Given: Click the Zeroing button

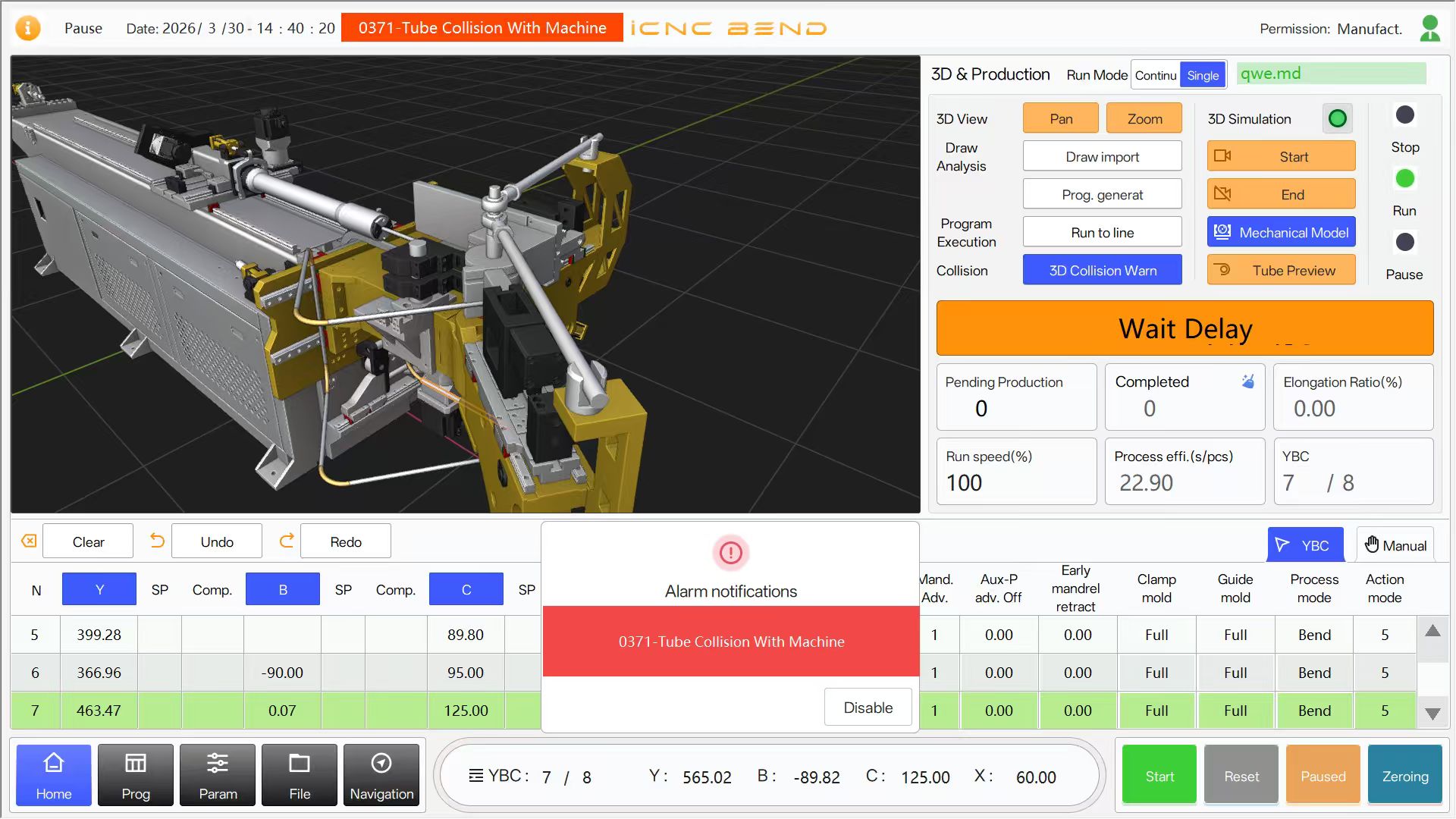Looking at the screenshot, I should [1405, 775].
